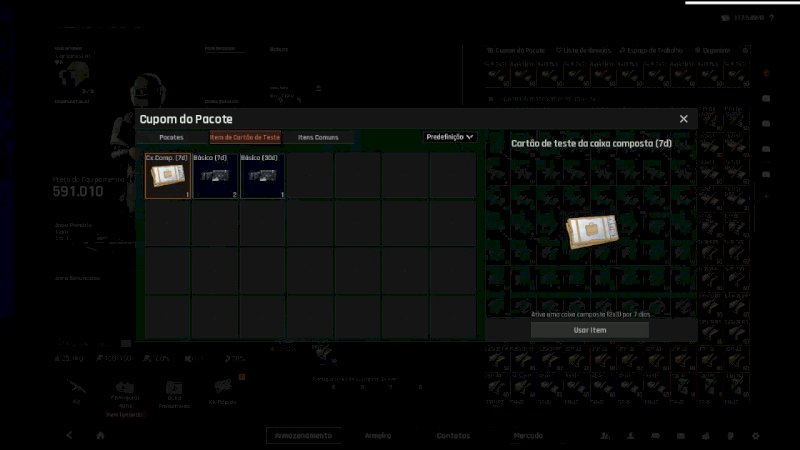Screen dimensions: 800x450
Task: Click the equipment price value 591.010
Action: (78, 191)
